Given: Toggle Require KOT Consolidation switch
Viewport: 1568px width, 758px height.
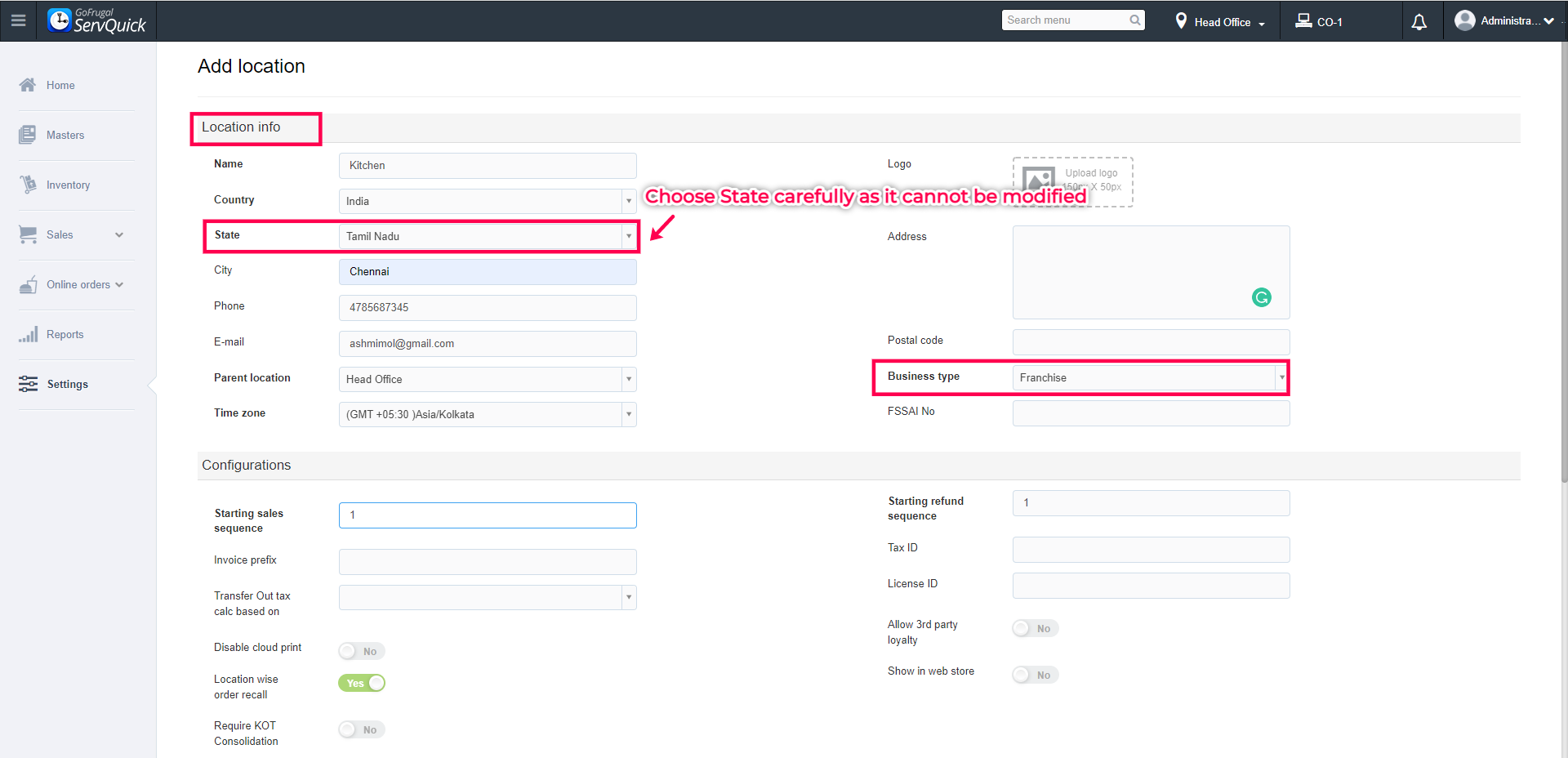Looking at the screenshot, I should [x=362, y=729].
